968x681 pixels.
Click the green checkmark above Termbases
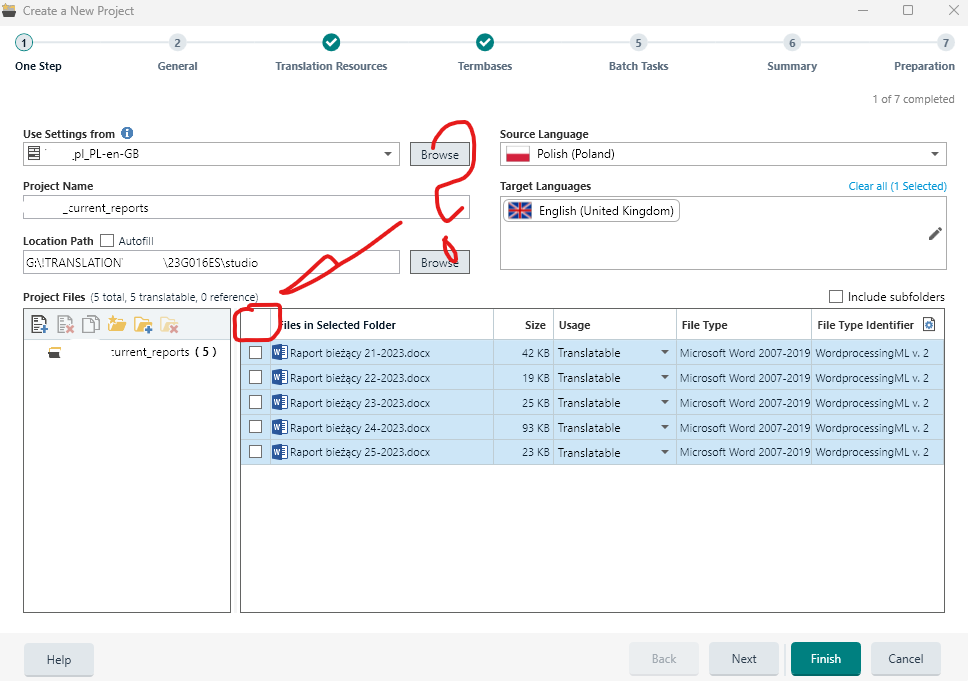[x=485, y=42]
